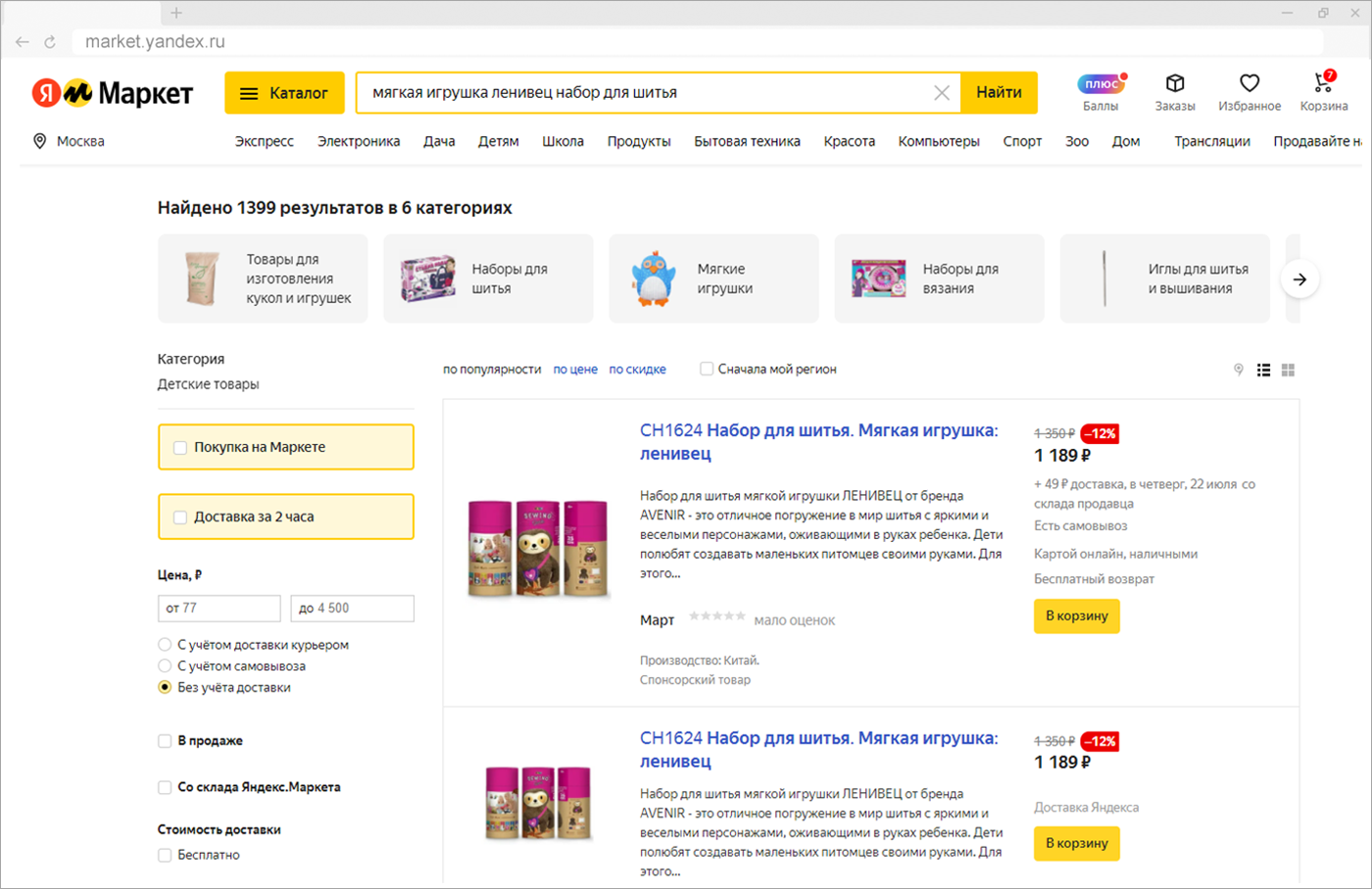Click the Найти search button

999,93
